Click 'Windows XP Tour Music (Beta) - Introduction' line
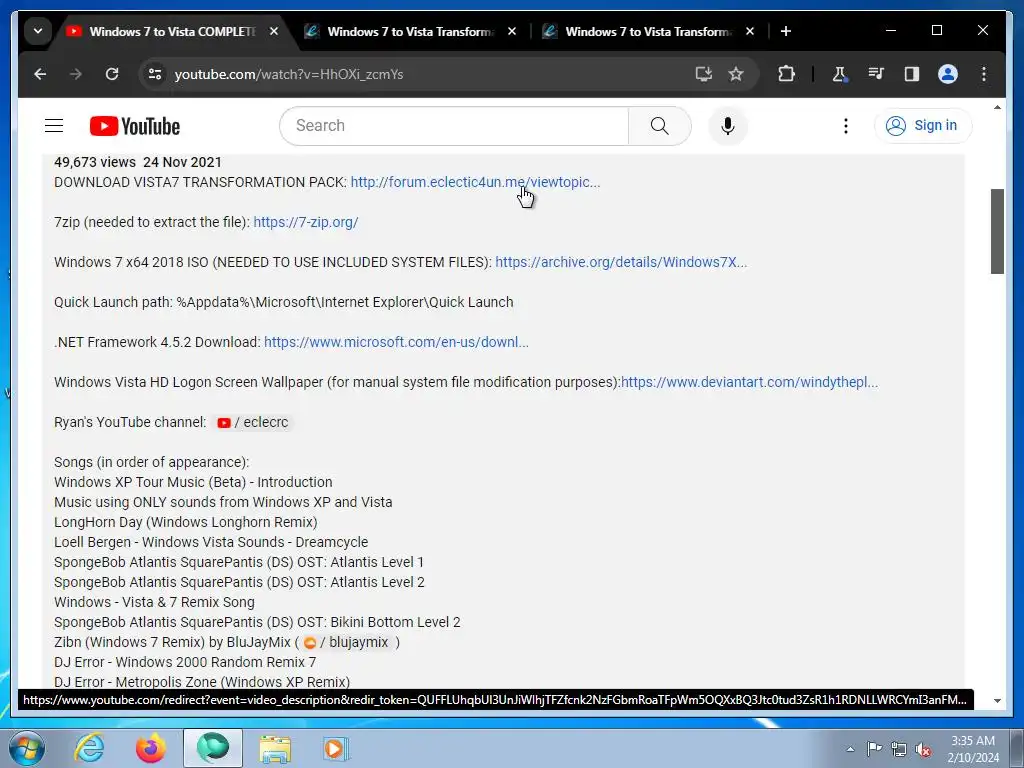Viewport: 1024px width, 768px height. click(x=193, y=482)
